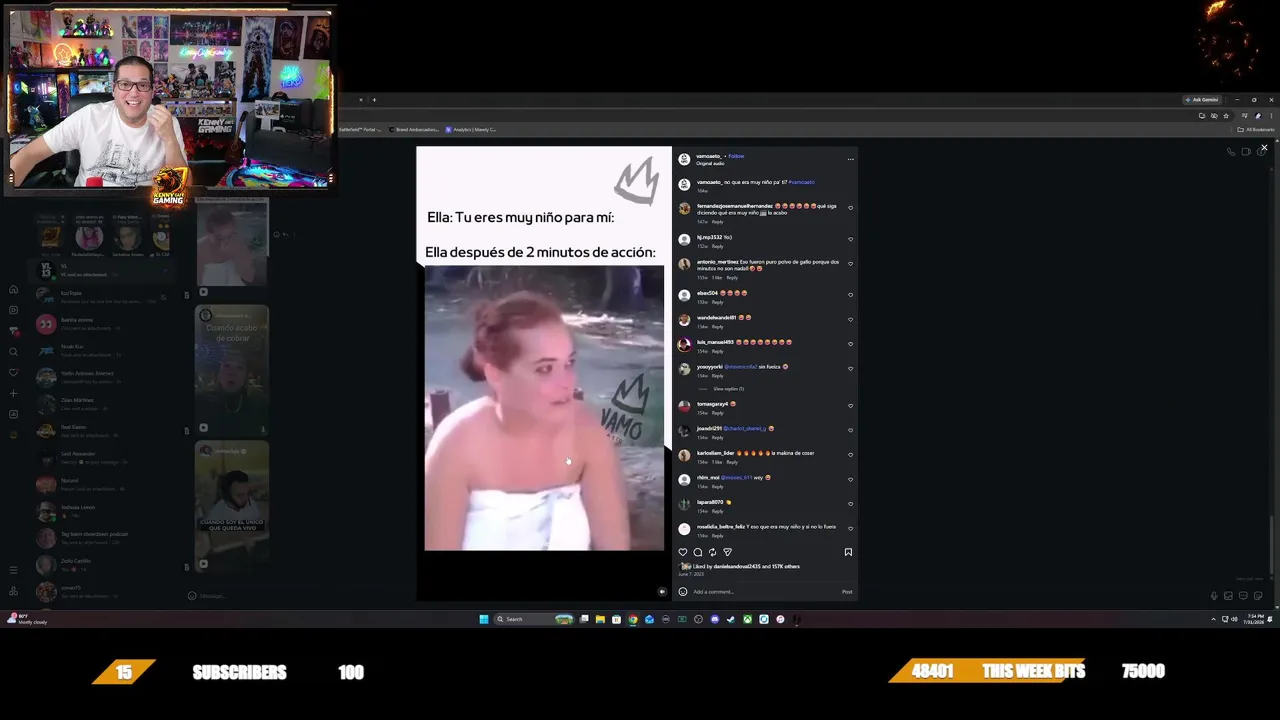
Task: Open the emoji picker beside Add a comment
Action: [x=683, y=592]
